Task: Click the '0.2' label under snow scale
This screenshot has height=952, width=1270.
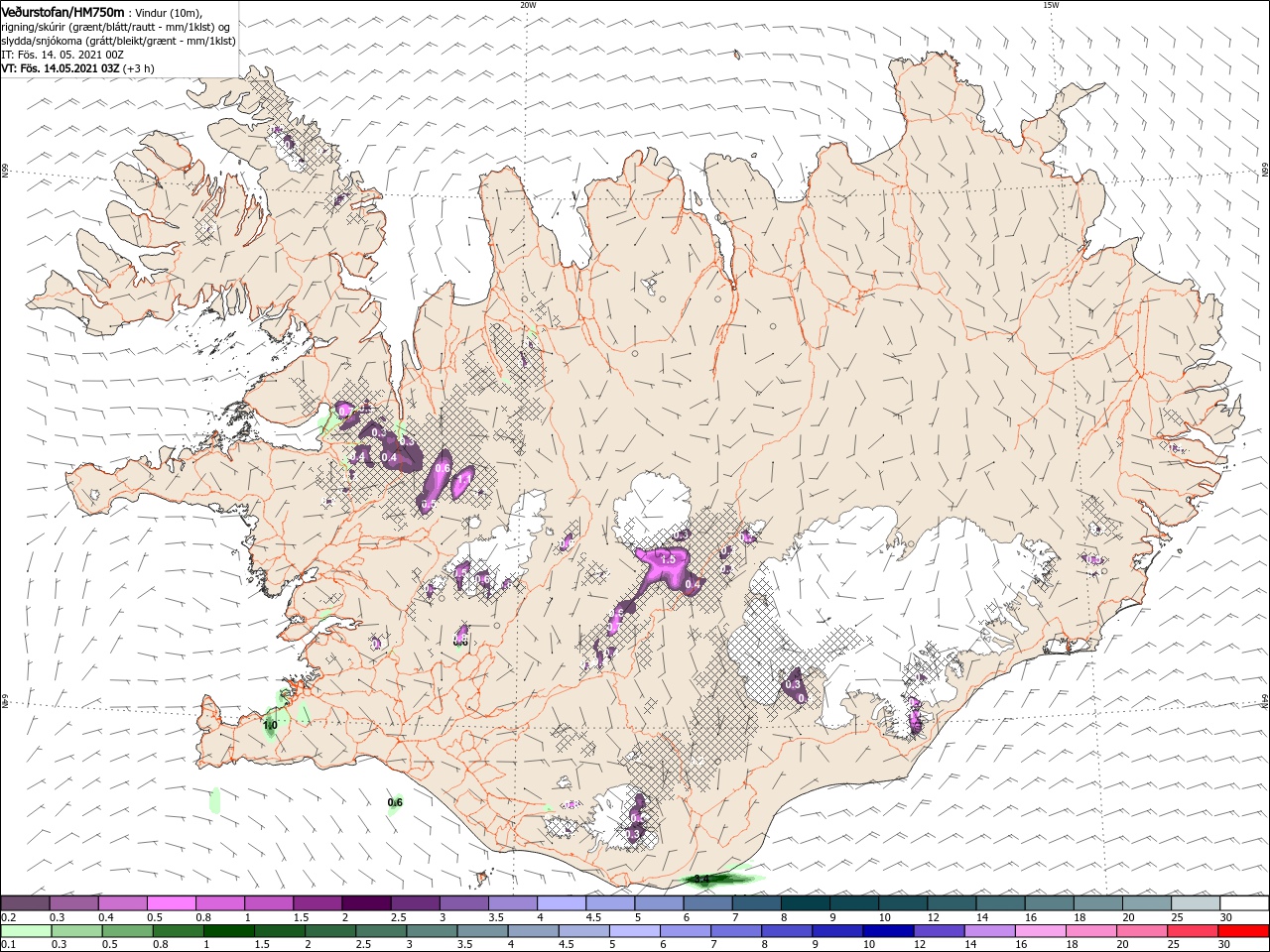Action: 8,917
